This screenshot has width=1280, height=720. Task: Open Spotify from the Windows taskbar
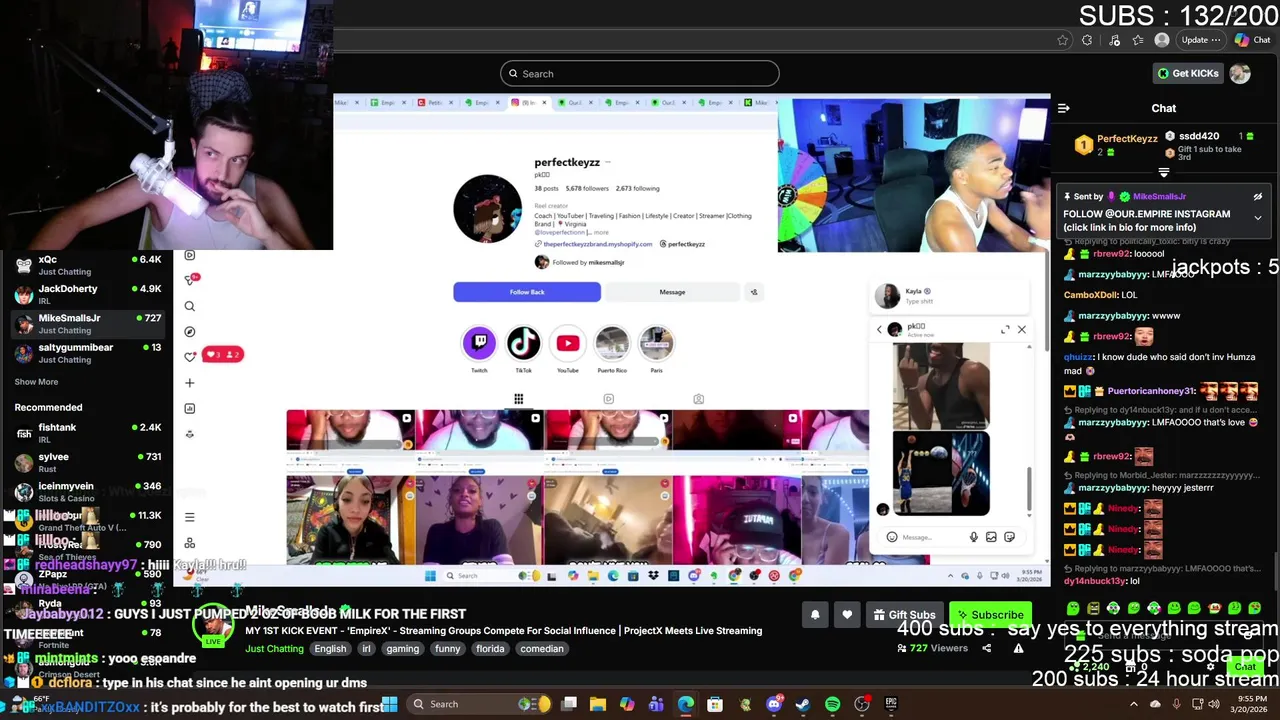point(832,704)
